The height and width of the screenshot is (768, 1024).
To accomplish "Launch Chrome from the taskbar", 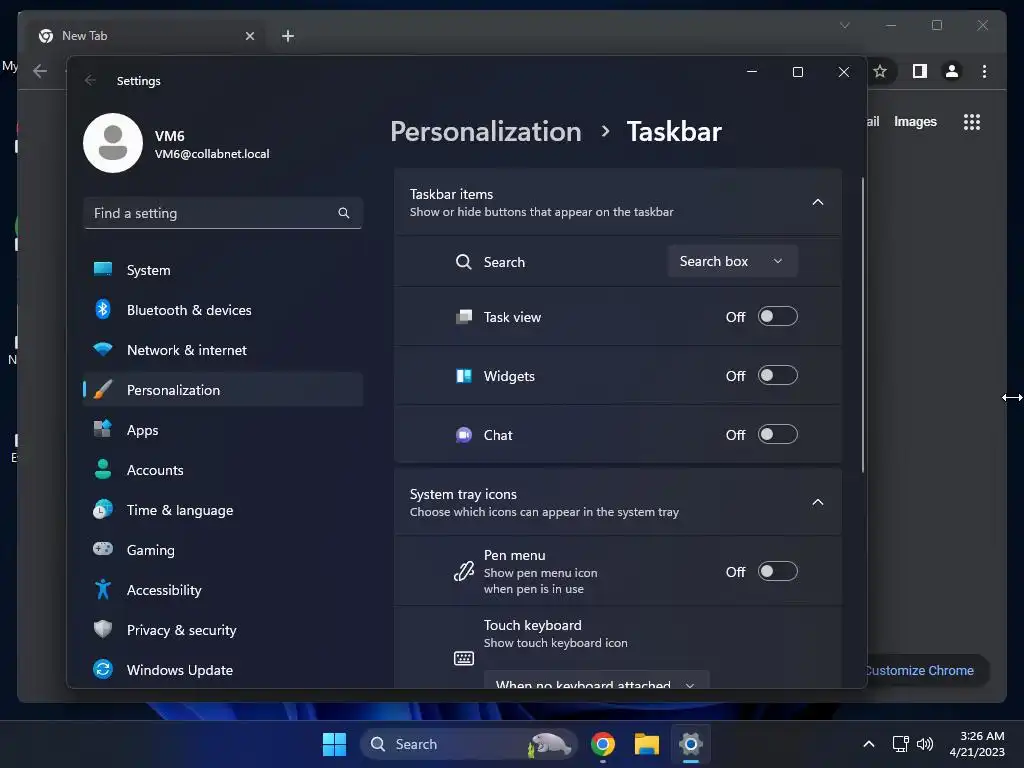I will click(x=602, y=744).
